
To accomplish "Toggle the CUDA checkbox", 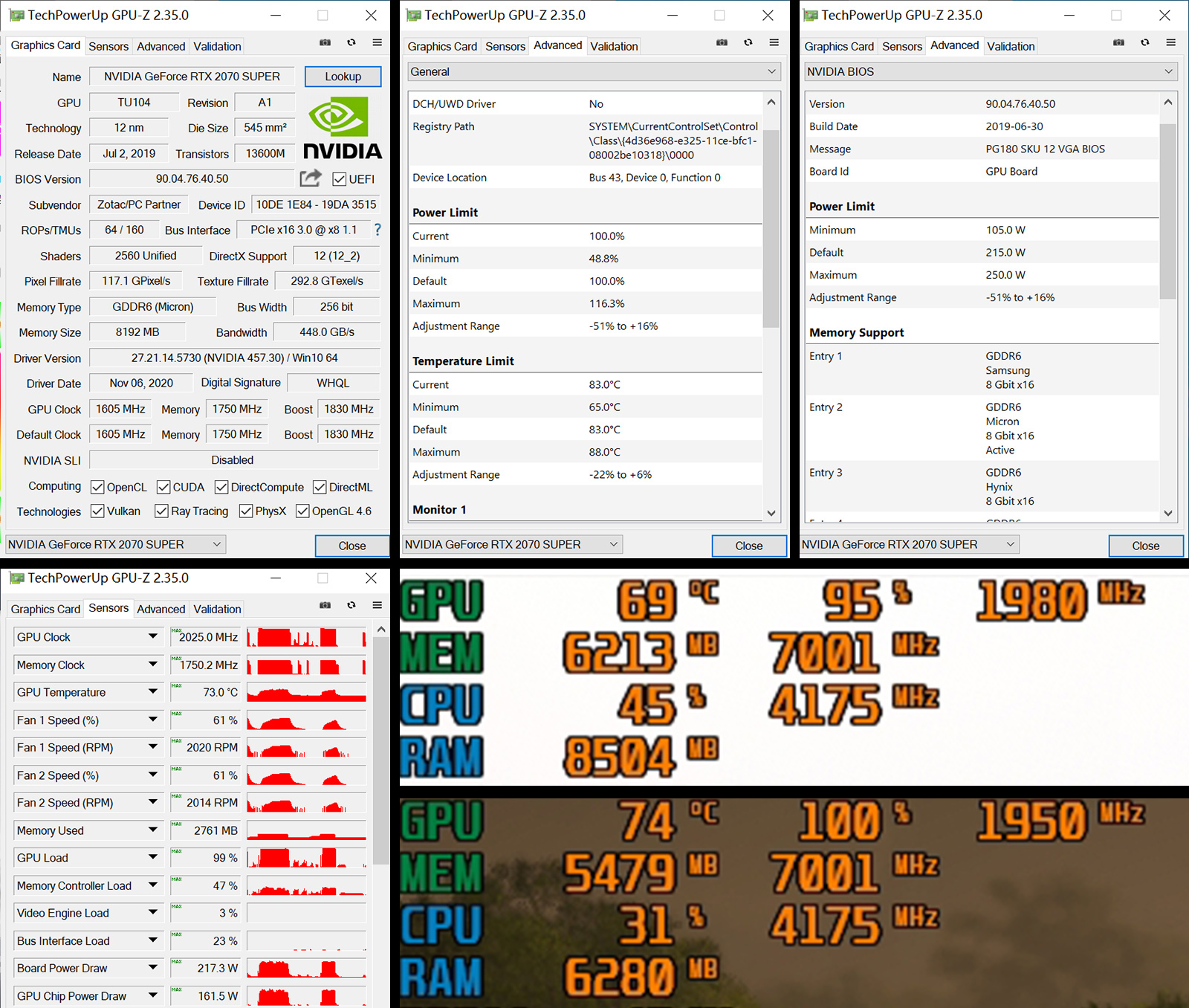I will pyautogui.click(x=163, y=488).
